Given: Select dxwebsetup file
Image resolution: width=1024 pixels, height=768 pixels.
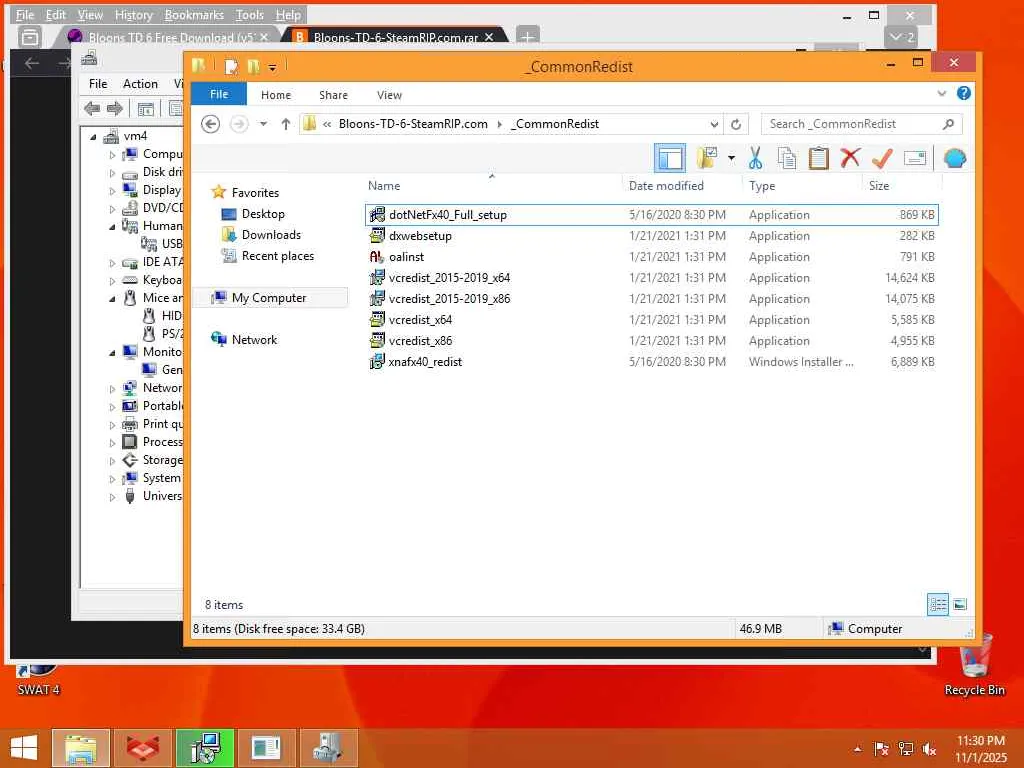Looking at the screenshot, I should click(651, 236).
